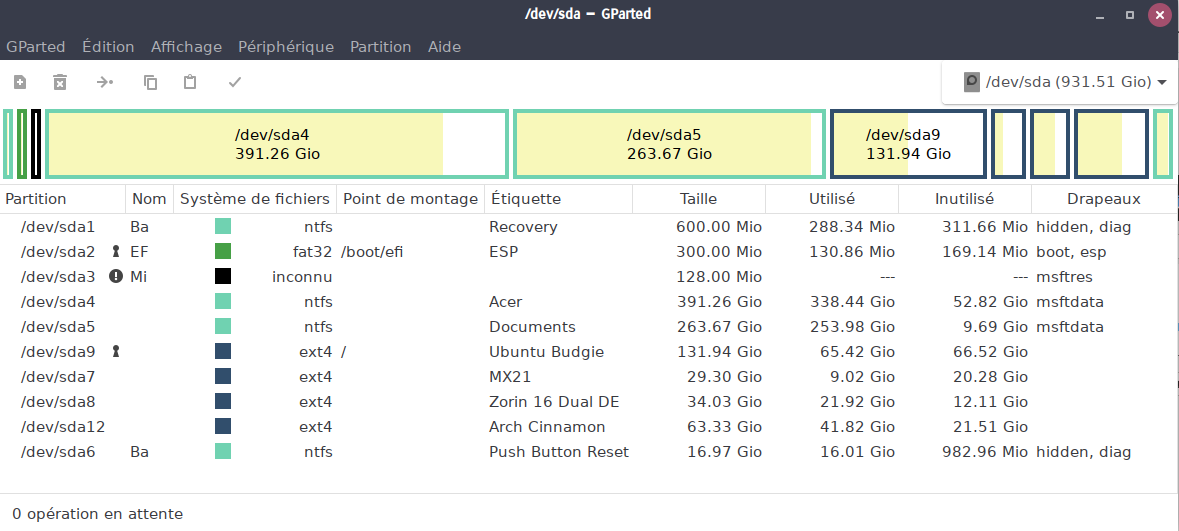Screen dimensions: 1179x531
Task: Select the /dev/sda4 block in disk map
Action: point(277,144)
